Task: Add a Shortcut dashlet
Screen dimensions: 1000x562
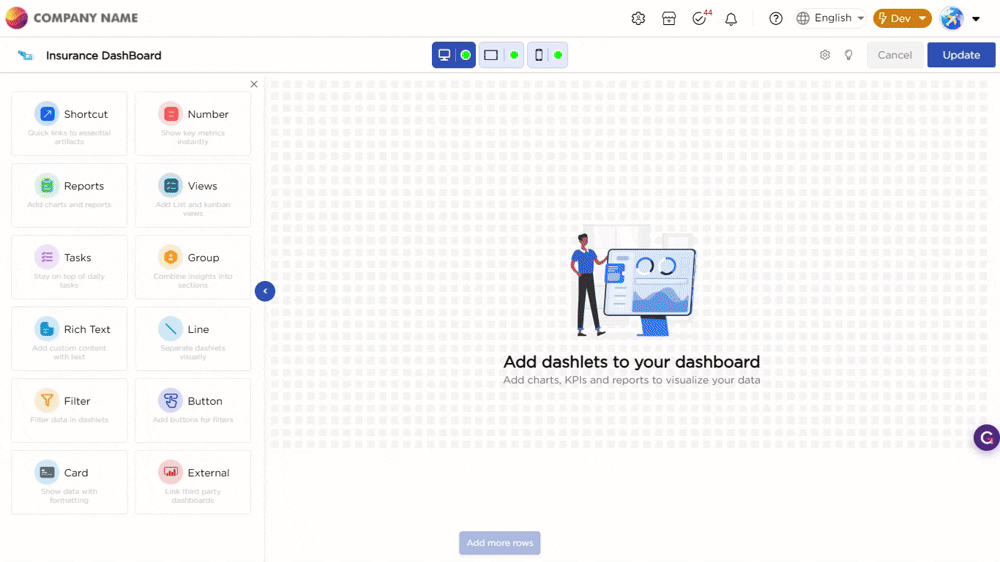Action: 69,124
